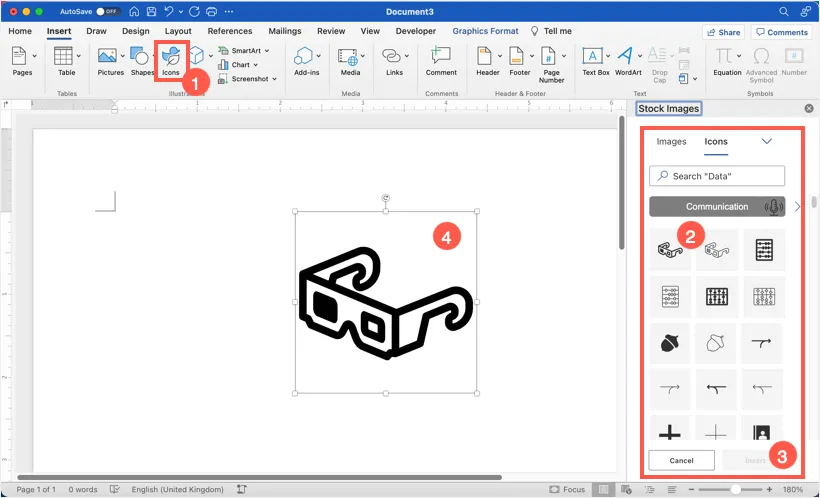Click the Search "Data" field

tap(717, 176)
